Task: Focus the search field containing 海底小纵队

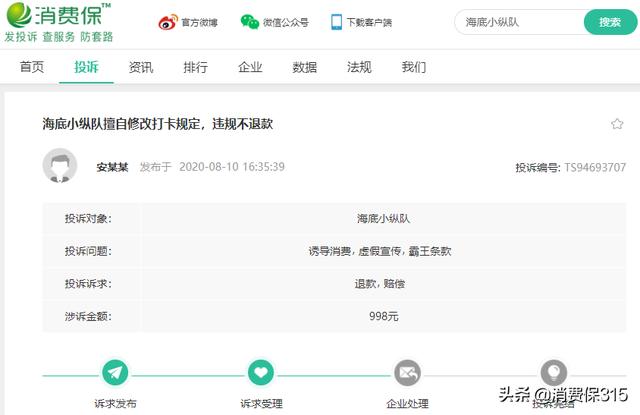Action: pyautogui.click(x=519, y=22)
